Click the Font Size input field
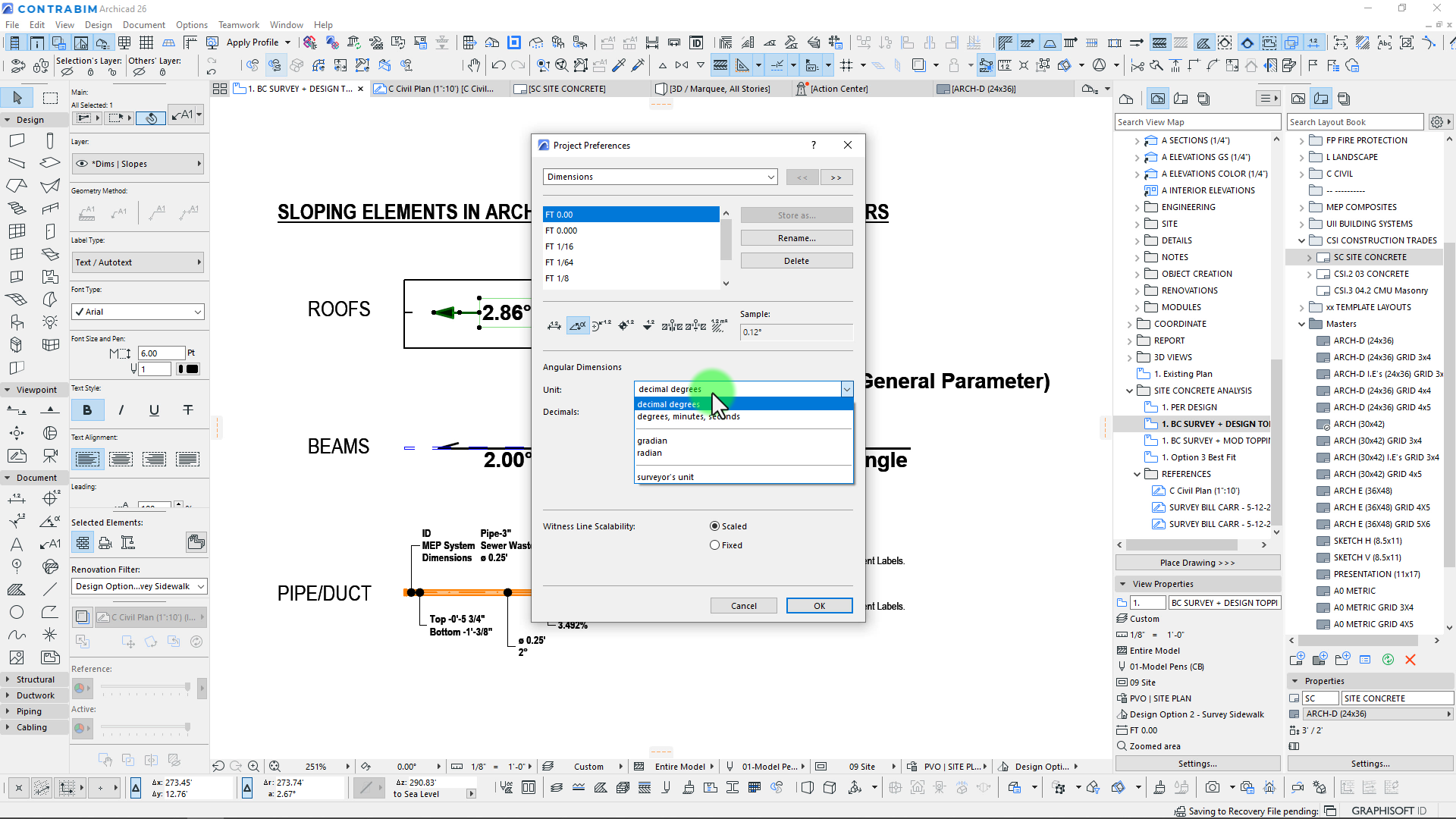Screen dimensions: 1456x819 (x=162, y=353)
